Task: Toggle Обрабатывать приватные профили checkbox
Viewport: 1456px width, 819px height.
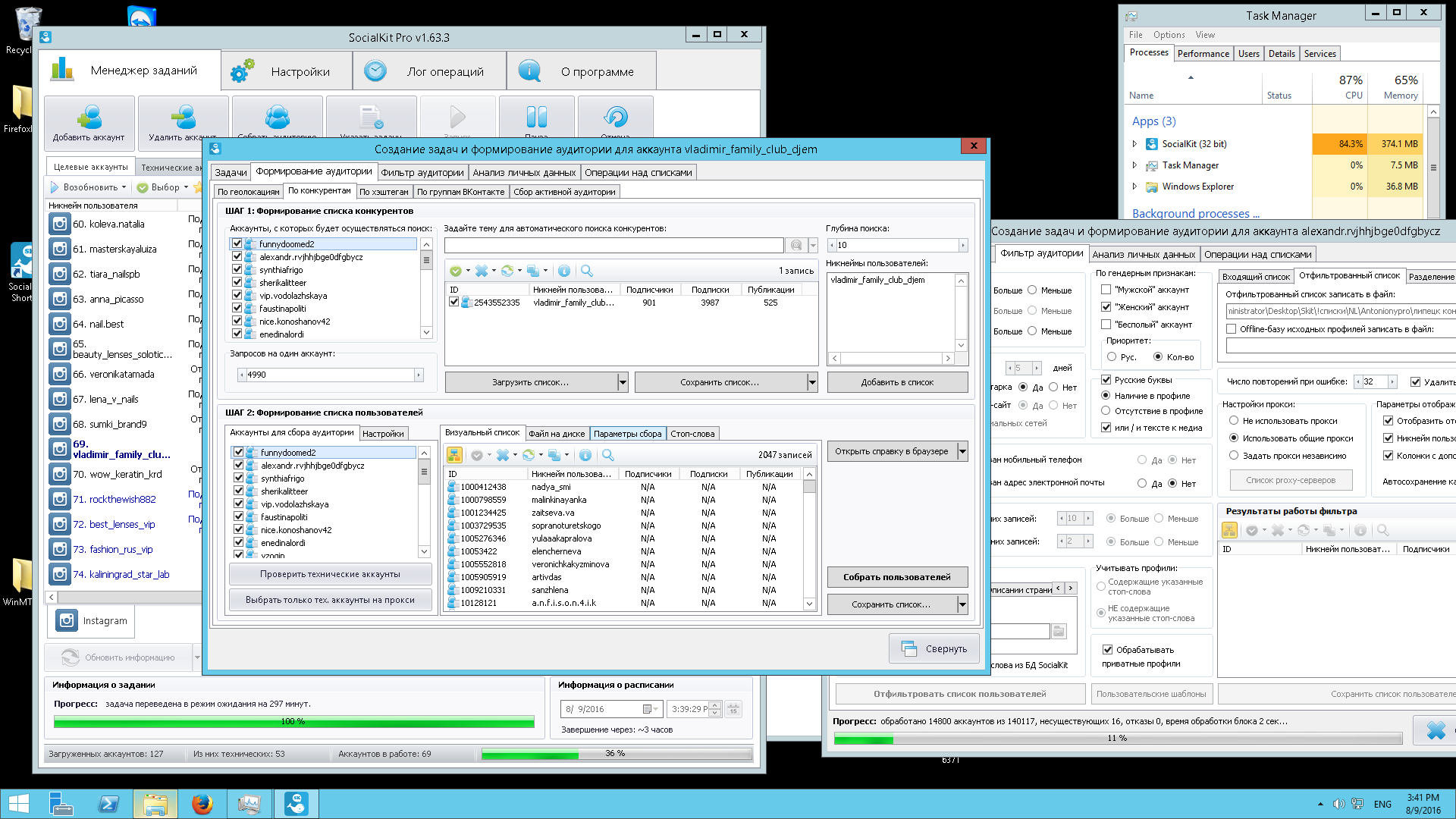Action: 1108,650
